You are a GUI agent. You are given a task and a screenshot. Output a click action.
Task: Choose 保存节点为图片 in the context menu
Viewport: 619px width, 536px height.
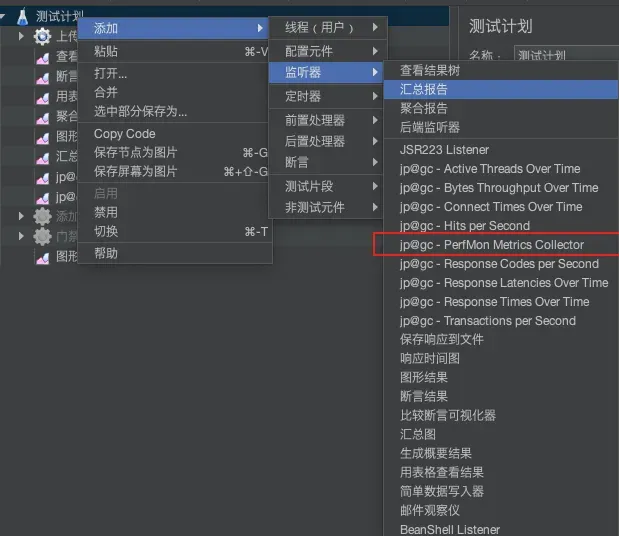136,153
